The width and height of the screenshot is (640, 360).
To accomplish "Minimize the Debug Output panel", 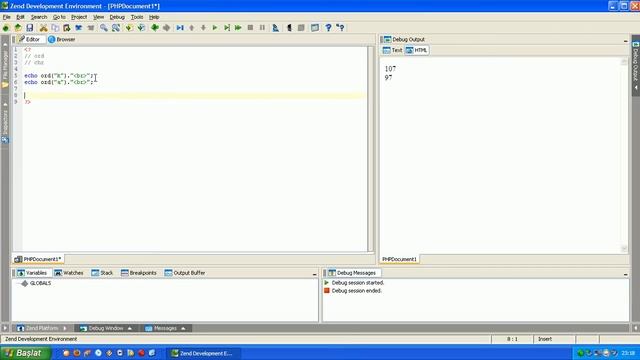I will pyautogui.click(x=625, y=41).
